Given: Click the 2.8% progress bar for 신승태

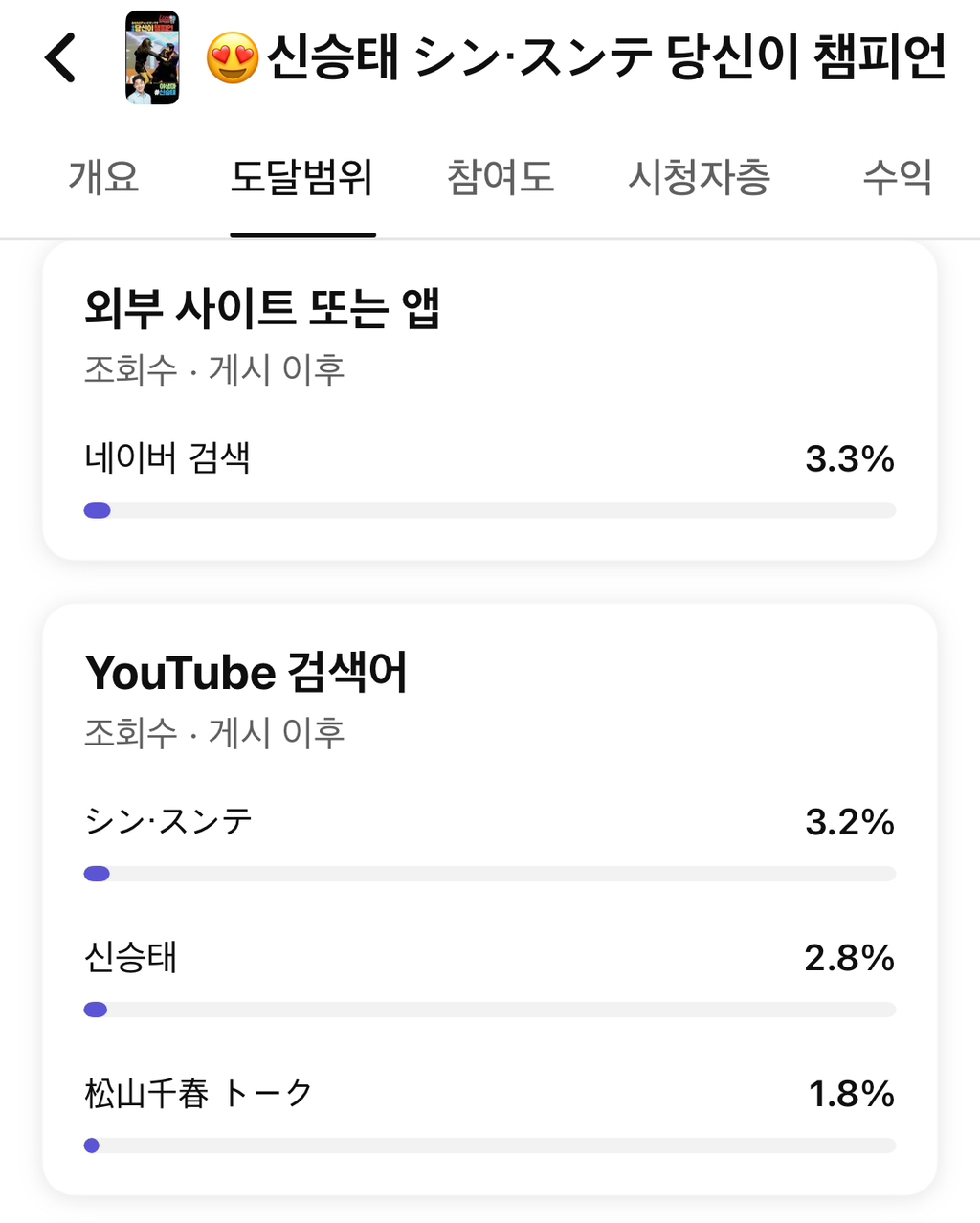Looking at the screenshot, I should (490, 1010).
